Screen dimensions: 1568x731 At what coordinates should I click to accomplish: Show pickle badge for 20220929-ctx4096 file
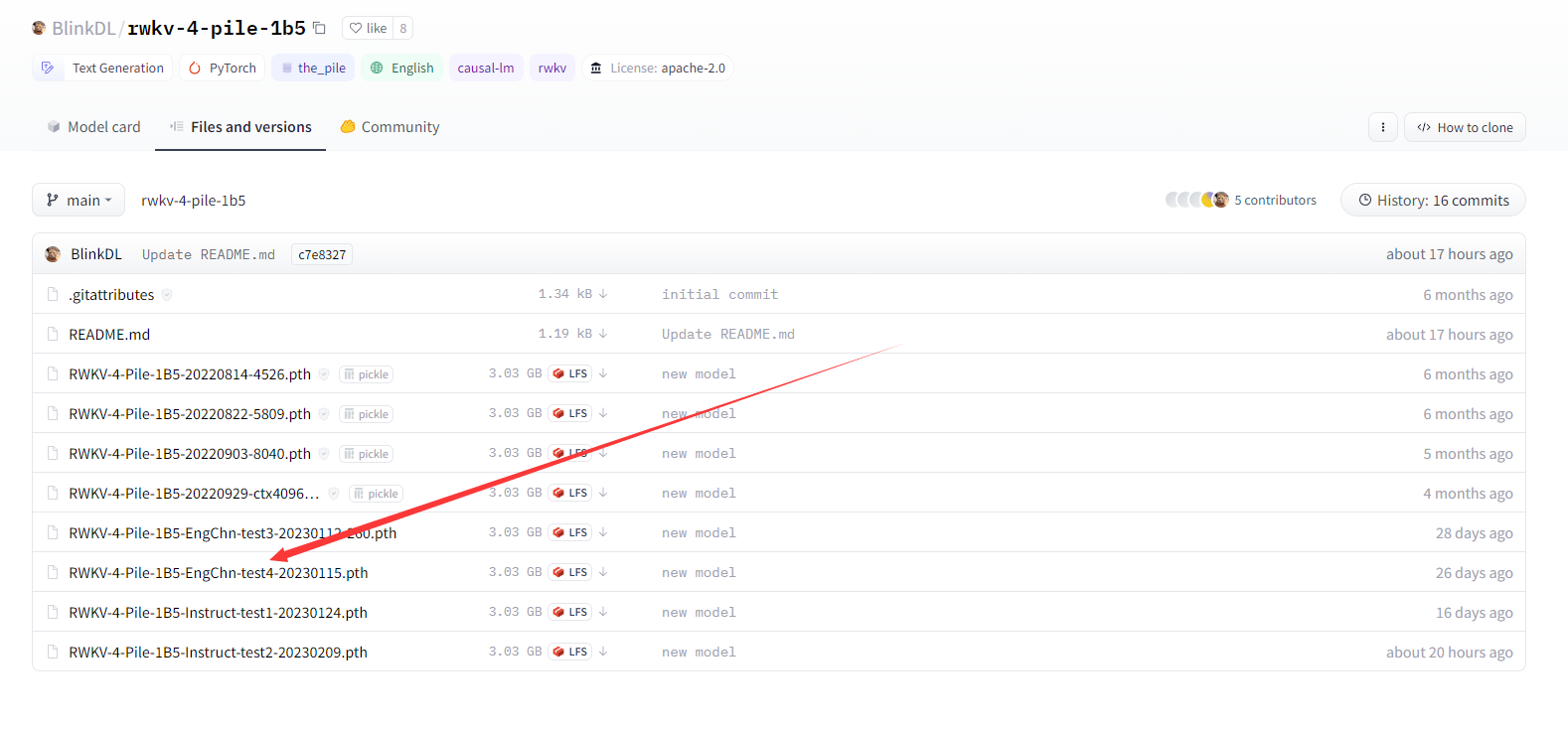pos(376,494)
